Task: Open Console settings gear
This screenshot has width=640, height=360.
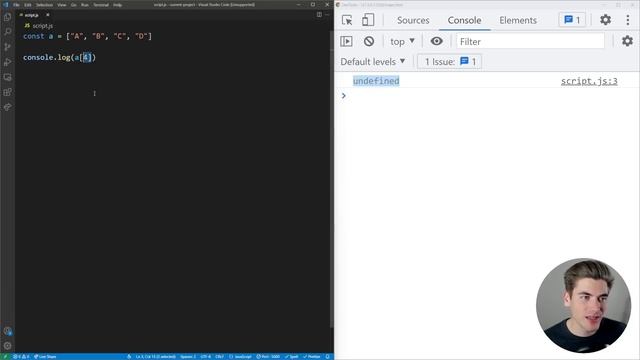Action: pyautogui.click(x=627, y=41)
